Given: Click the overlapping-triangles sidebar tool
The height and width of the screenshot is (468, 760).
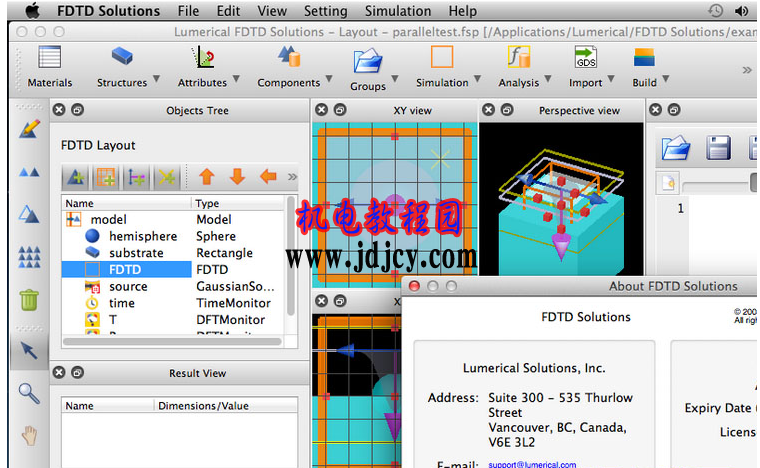Looking at the screenshot, I should (29, 214).
